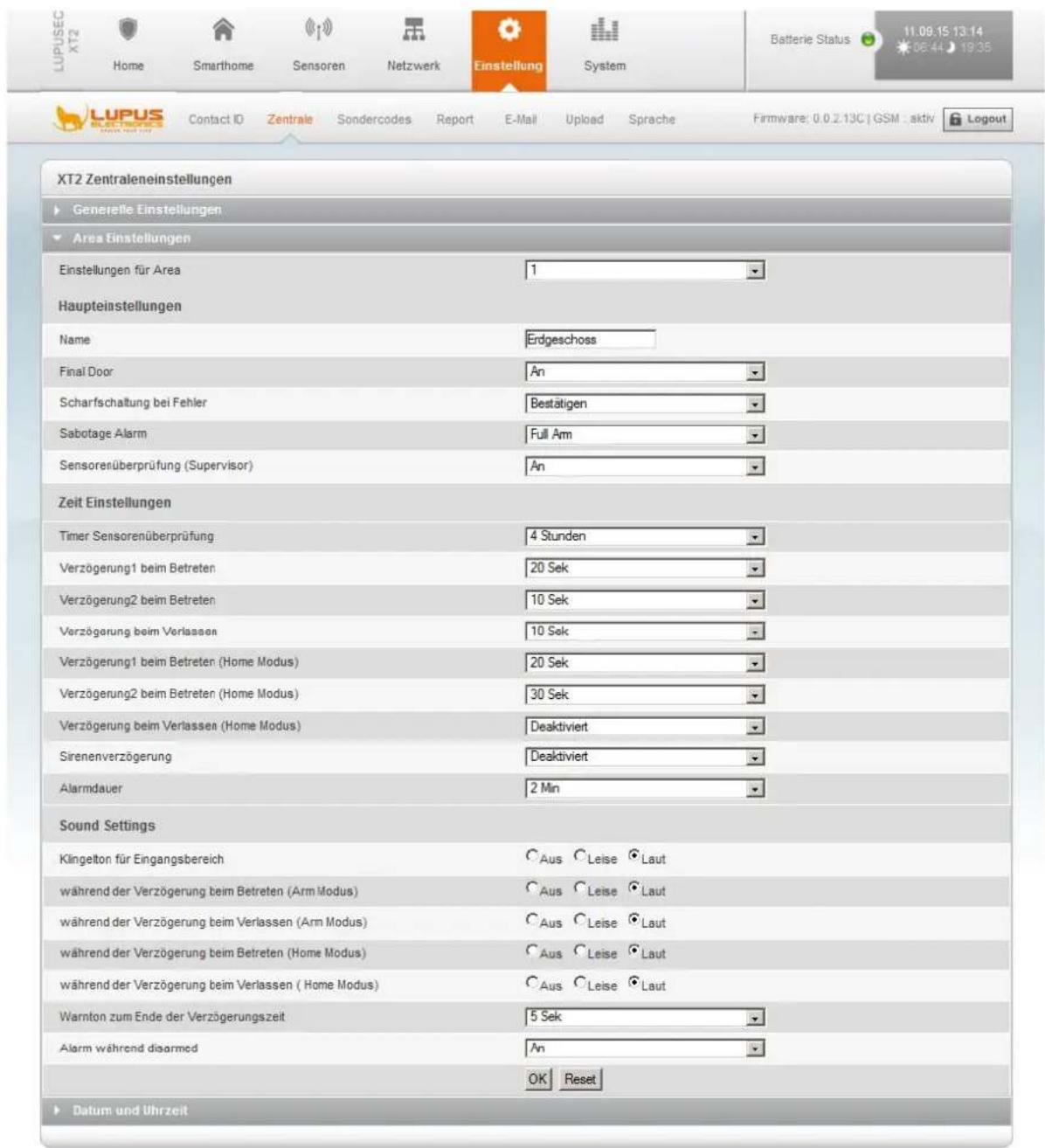Click the OK button

538,1079
